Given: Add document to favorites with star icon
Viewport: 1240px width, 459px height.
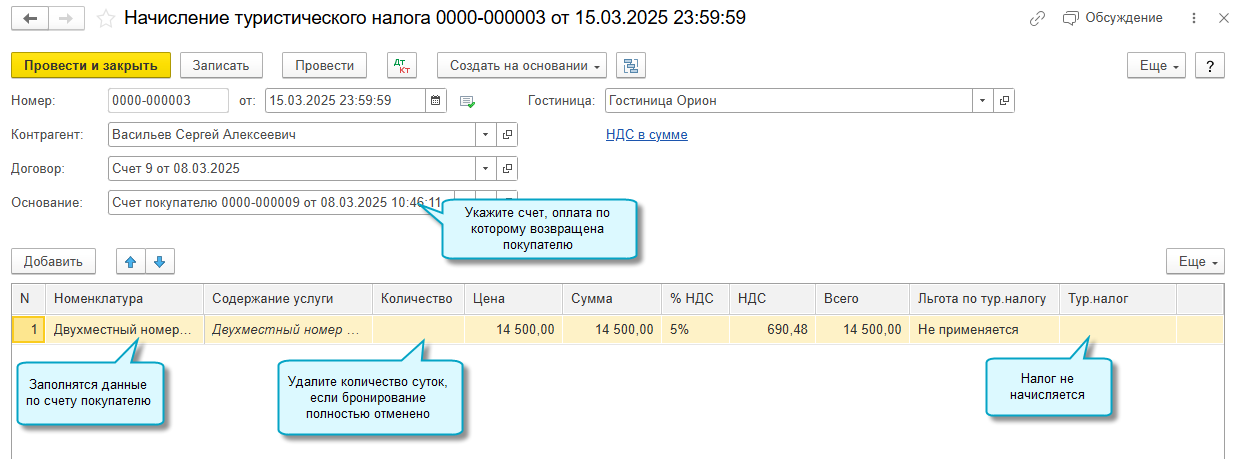Looking at the screenshot, I should [x=102, y=18].
